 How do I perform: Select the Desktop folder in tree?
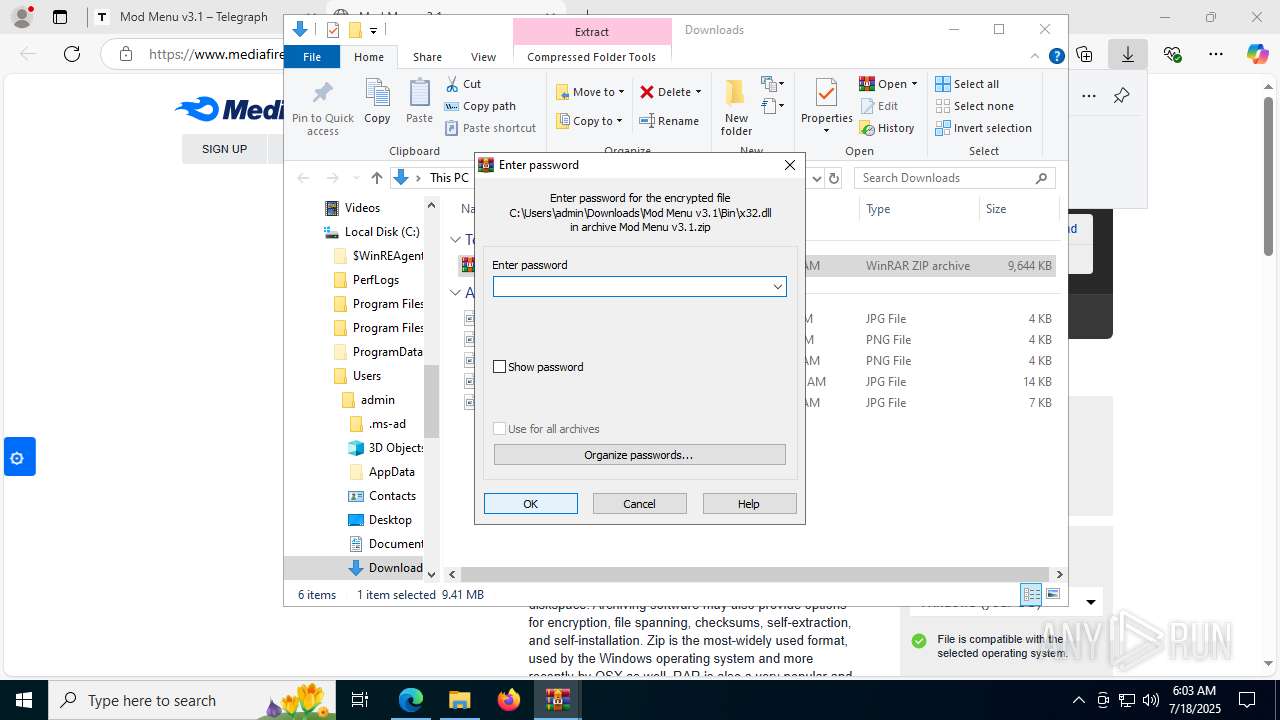[390, 520]
